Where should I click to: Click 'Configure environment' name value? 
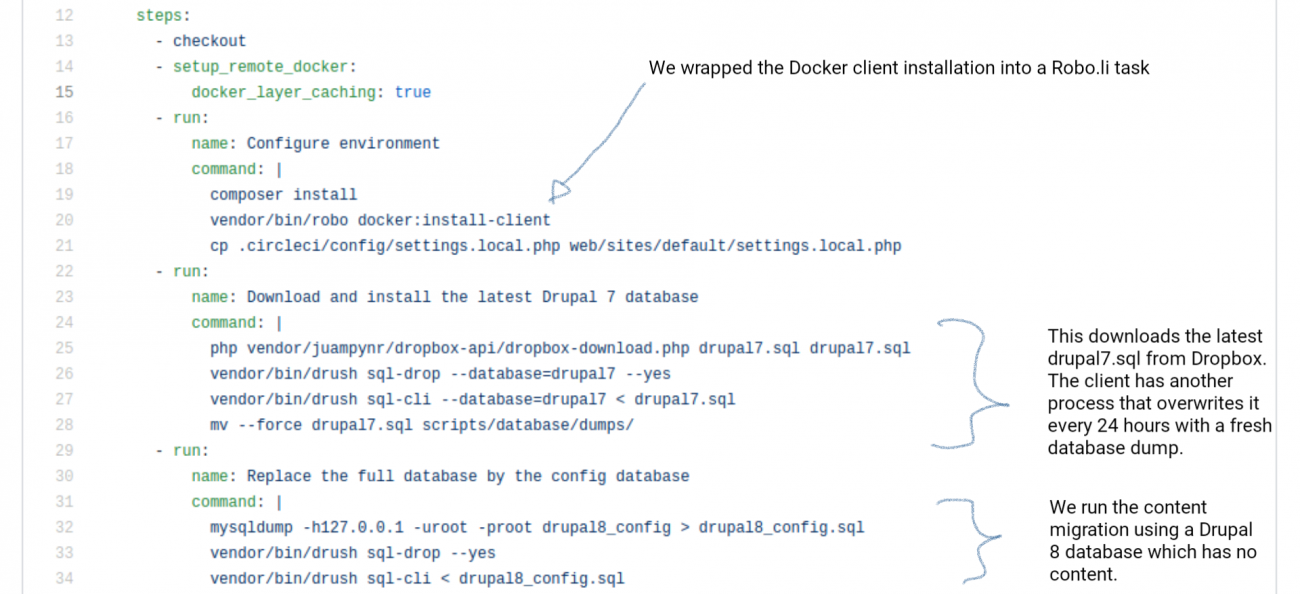343,143
